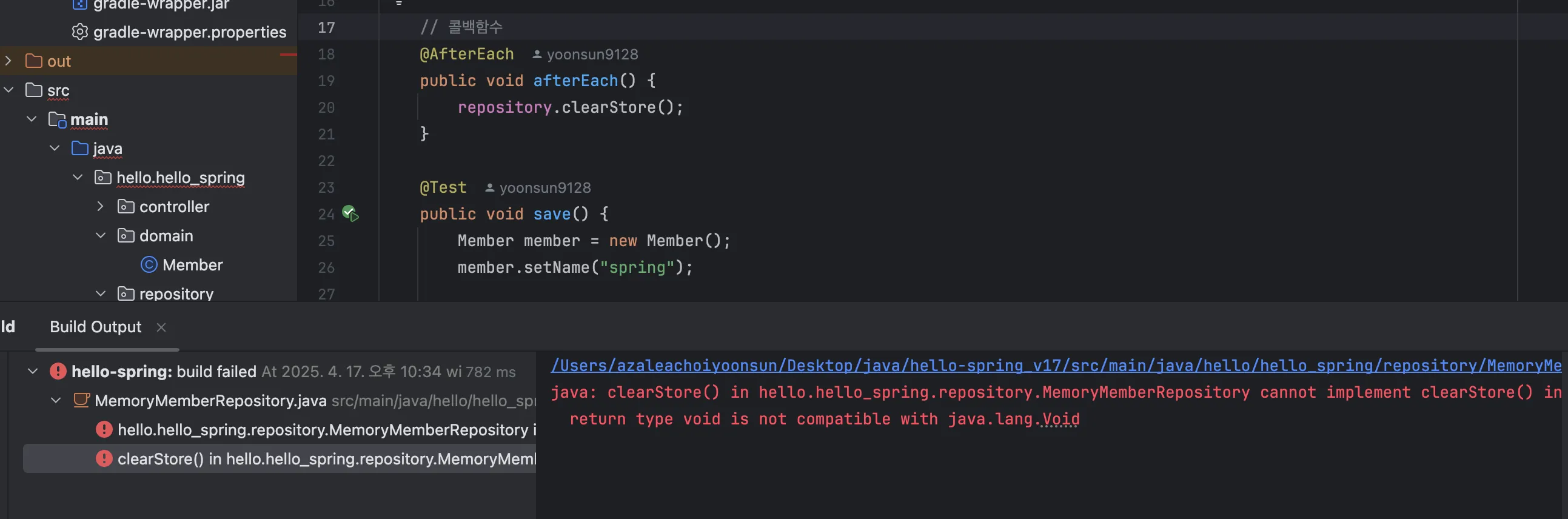The image size is (1568, 519).
Task: Click line number 24 in gutter
Action: pyautogui.click(x=326, y=214)
